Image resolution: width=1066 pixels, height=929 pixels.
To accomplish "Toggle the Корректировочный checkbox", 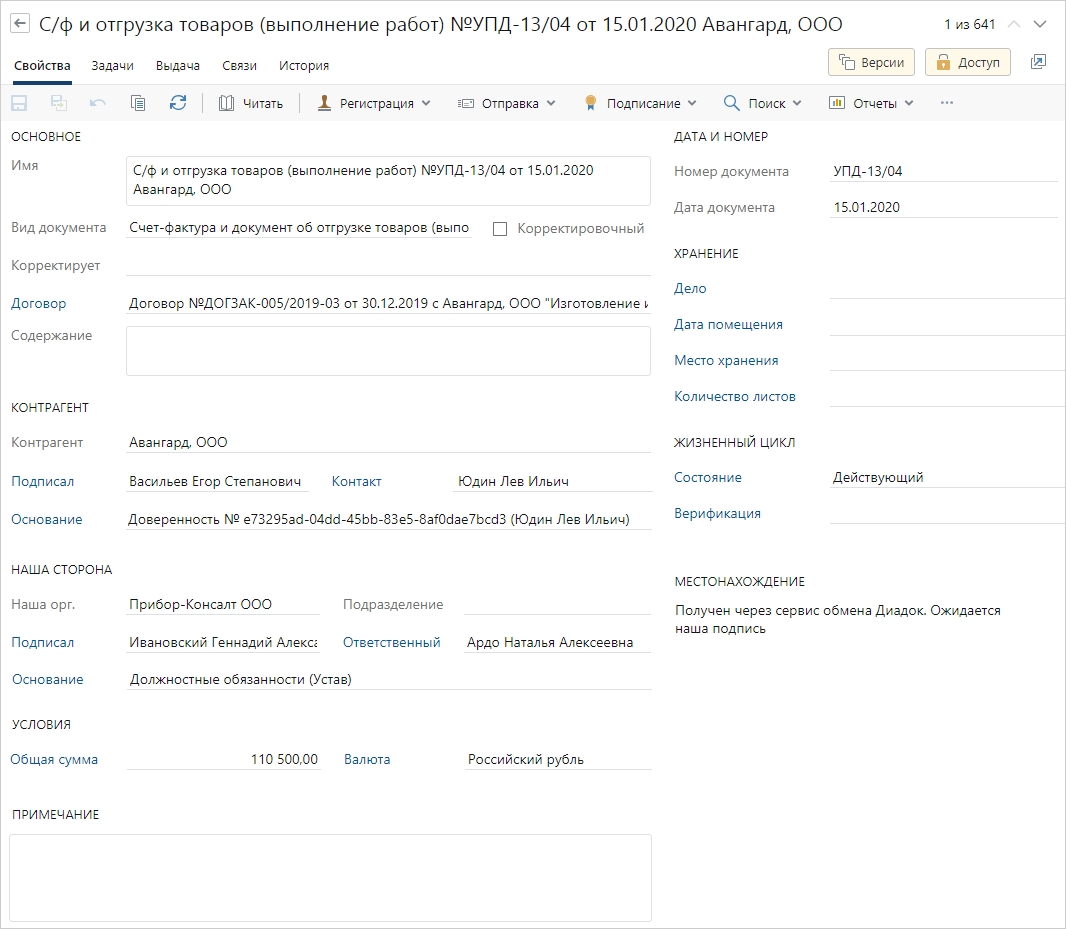I will click(x=500, y=229).
